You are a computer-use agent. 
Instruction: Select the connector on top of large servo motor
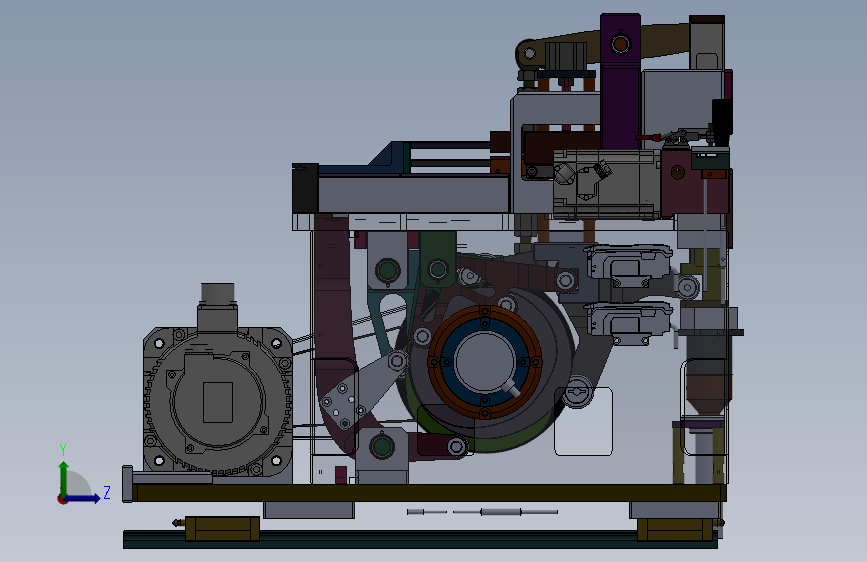click(x=217, y=307)
